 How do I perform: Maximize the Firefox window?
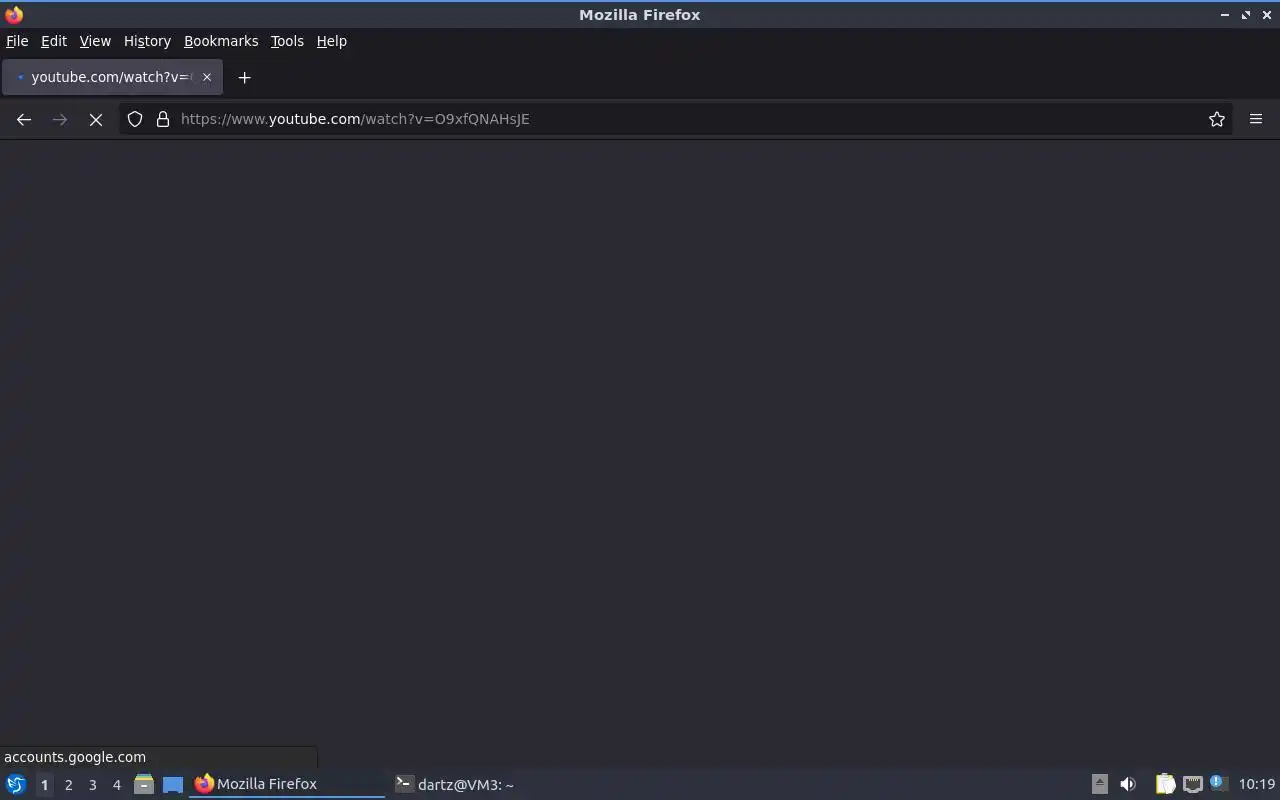pyautogui.click(x=1246, y=15)
